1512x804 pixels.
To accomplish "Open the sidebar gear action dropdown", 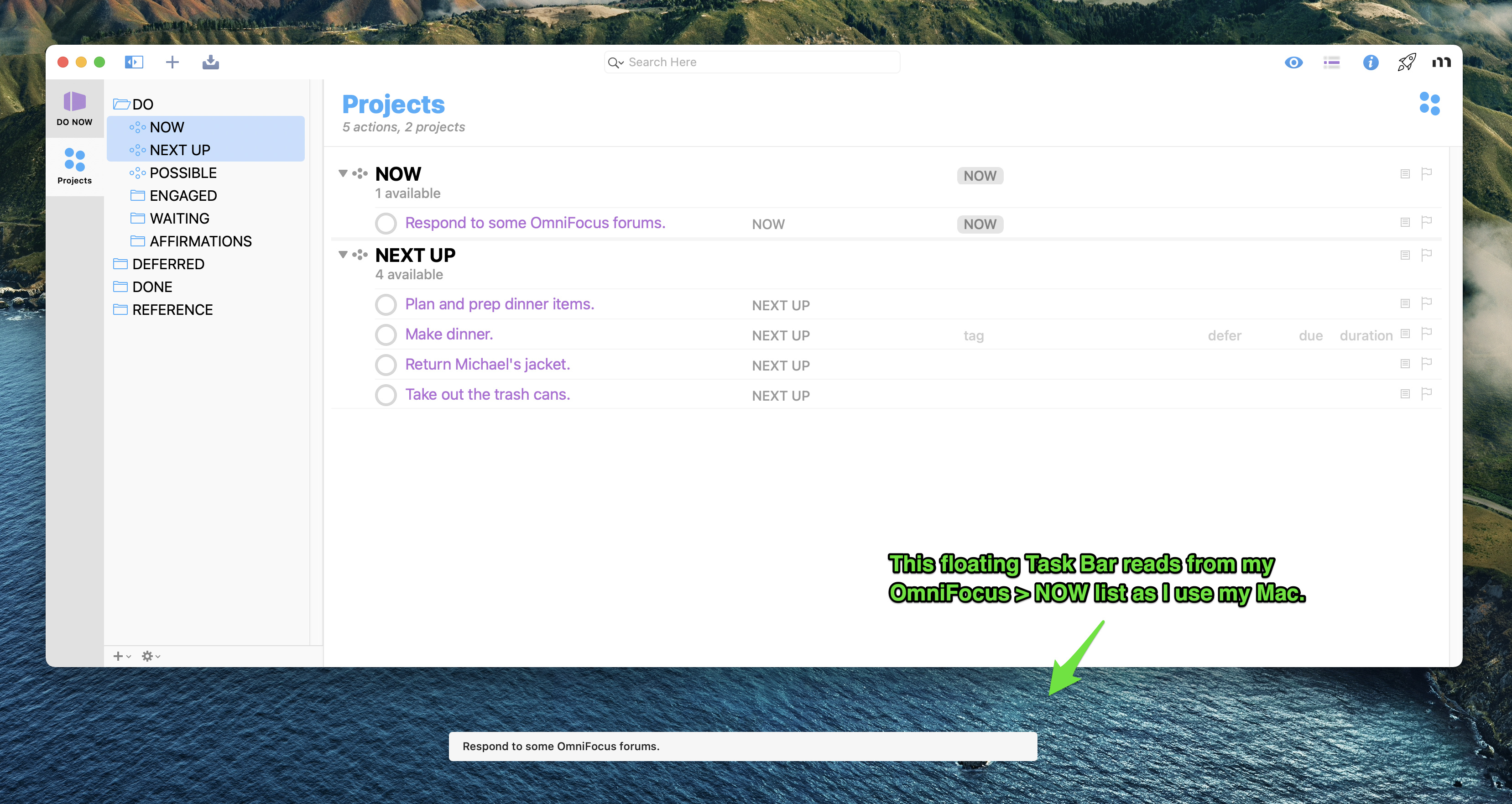I will click(x=151, y=656).
